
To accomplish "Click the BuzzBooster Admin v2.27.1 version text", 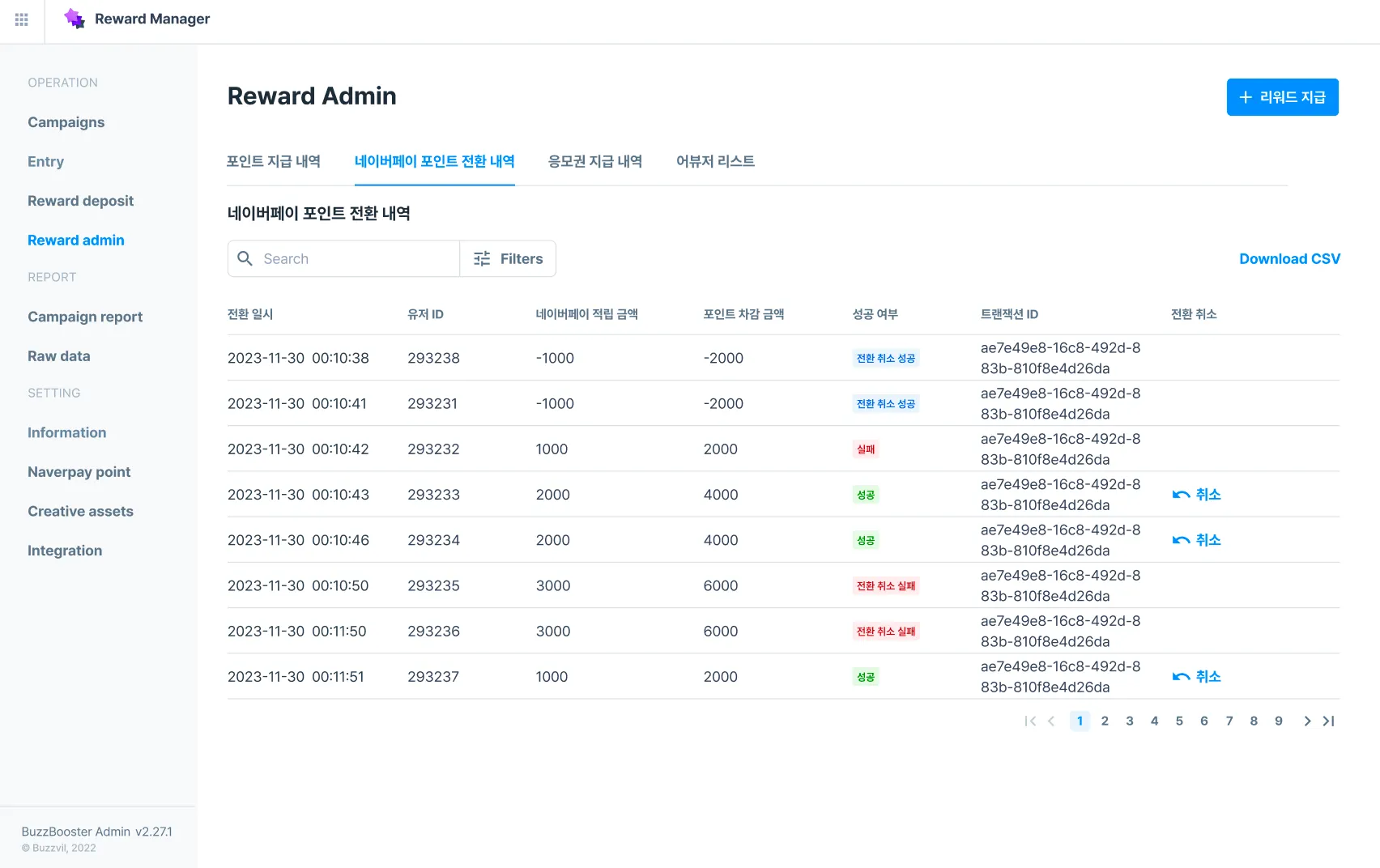I will click(97, 832).
